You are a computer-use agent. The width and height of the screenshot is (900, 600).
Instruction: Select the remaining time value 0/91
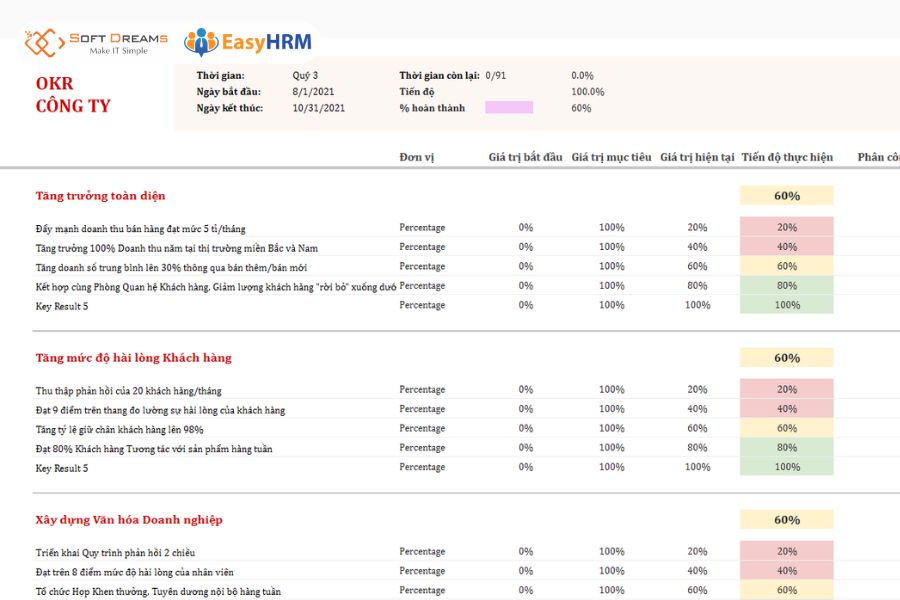[495, 75]
